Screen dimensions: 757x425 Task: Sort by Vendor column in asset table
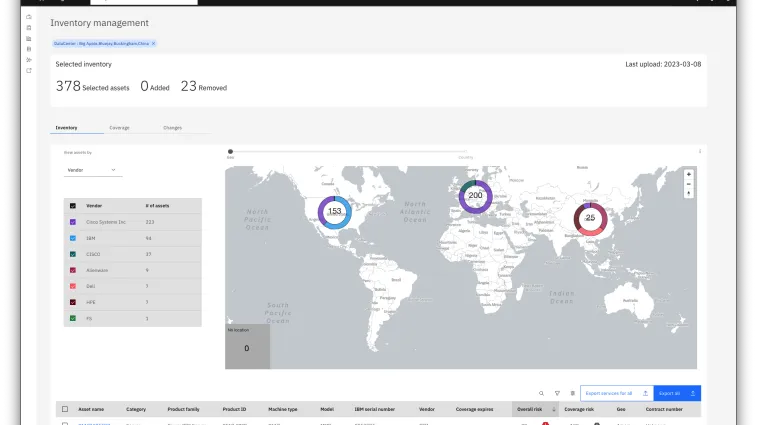click(x=426, y=409)
